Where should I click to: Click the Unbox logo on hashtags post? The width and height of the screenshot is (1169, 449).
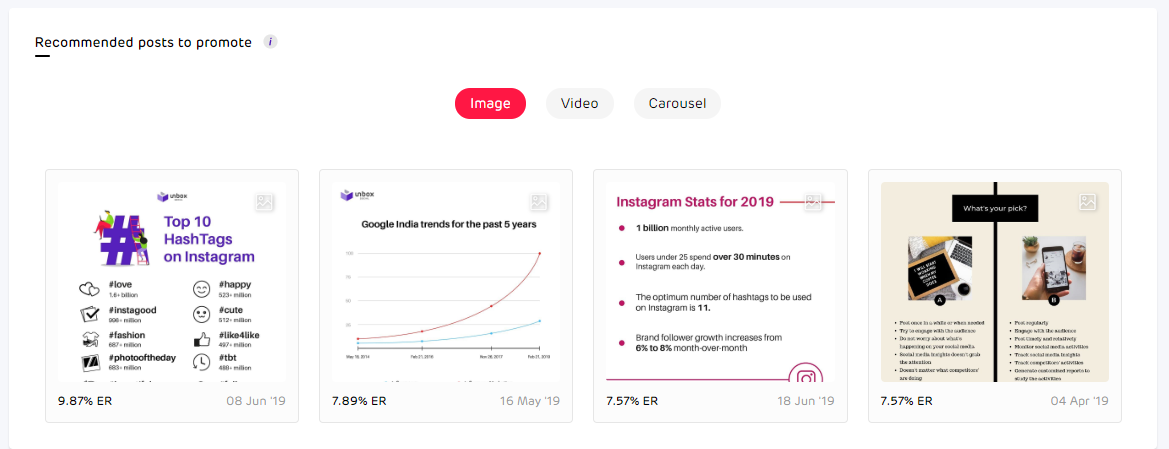(x=171, y=197)
